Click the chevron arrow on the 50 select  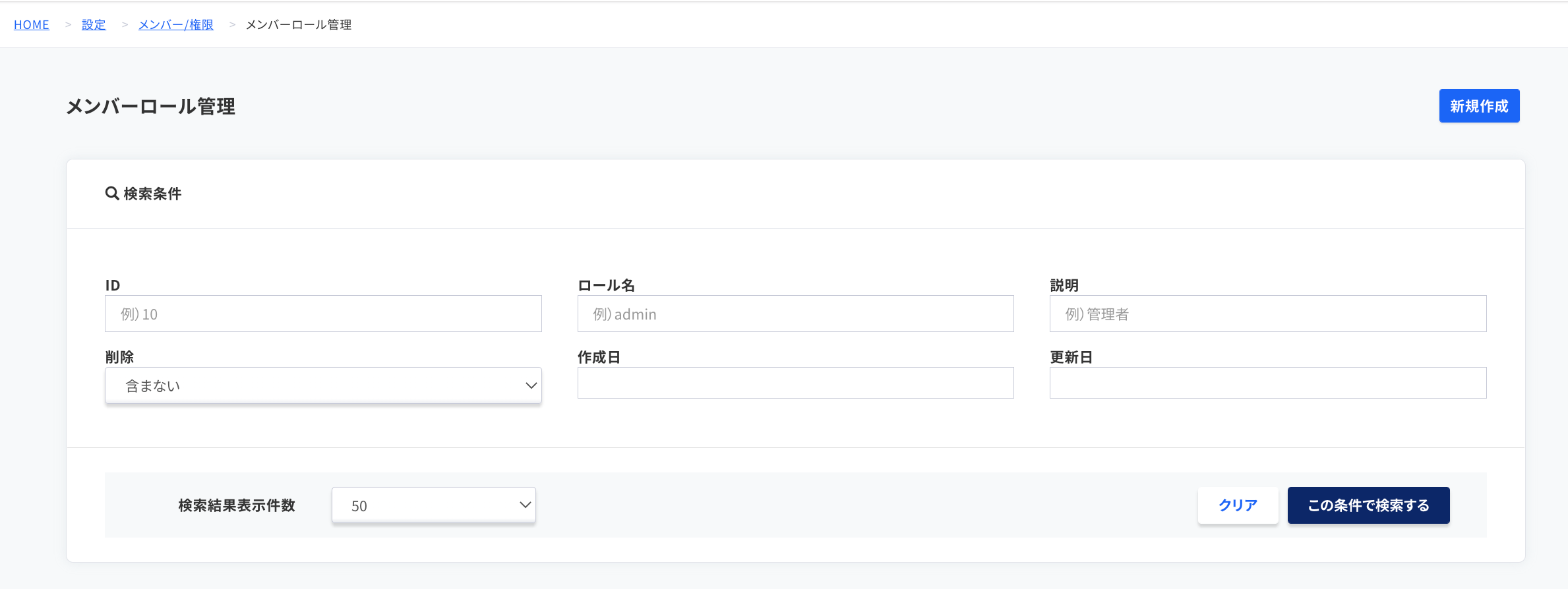525,505
